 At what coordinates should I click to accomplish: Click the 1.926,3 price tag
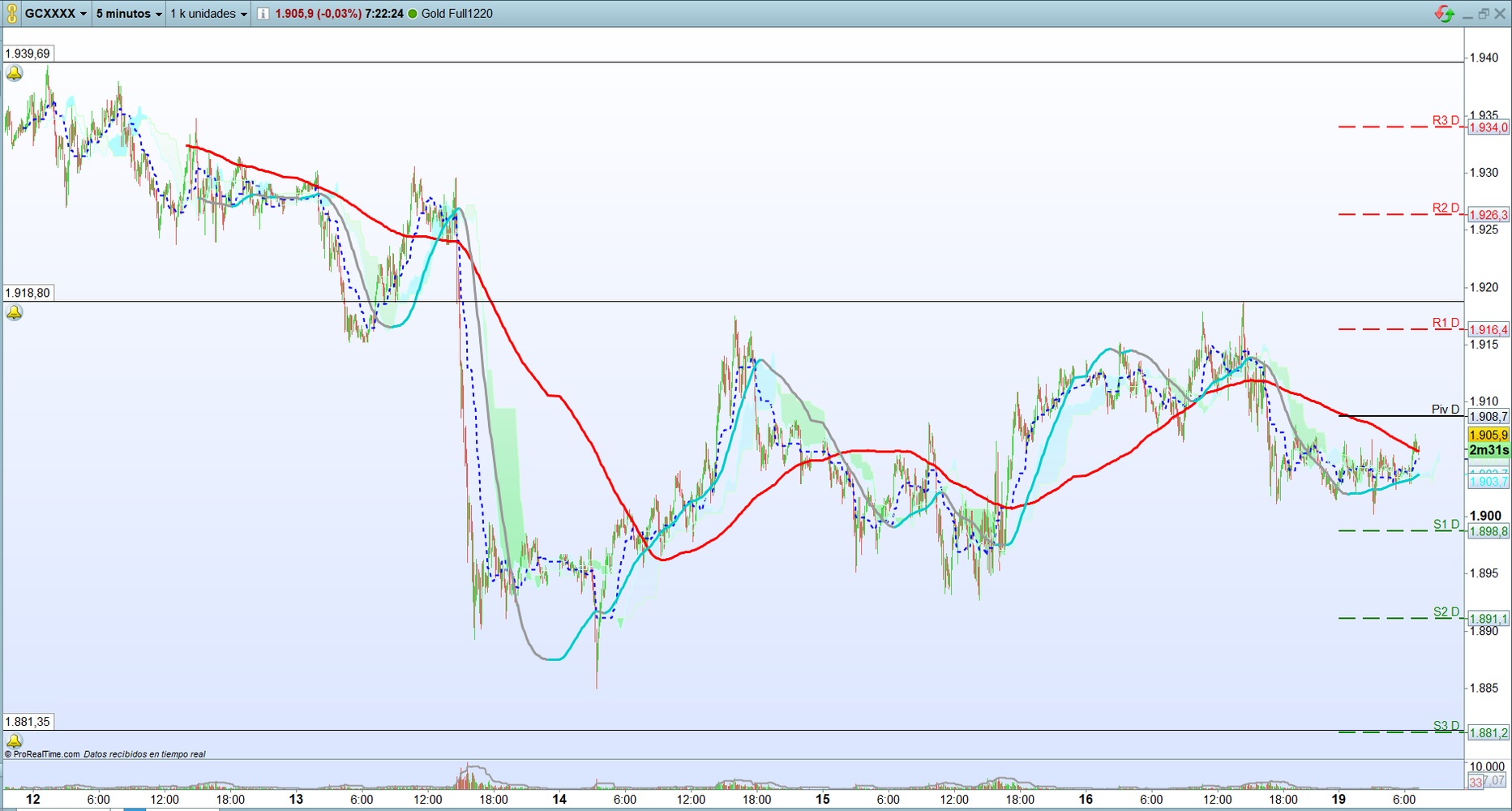pyautogui.click(x=1488, y=215)
